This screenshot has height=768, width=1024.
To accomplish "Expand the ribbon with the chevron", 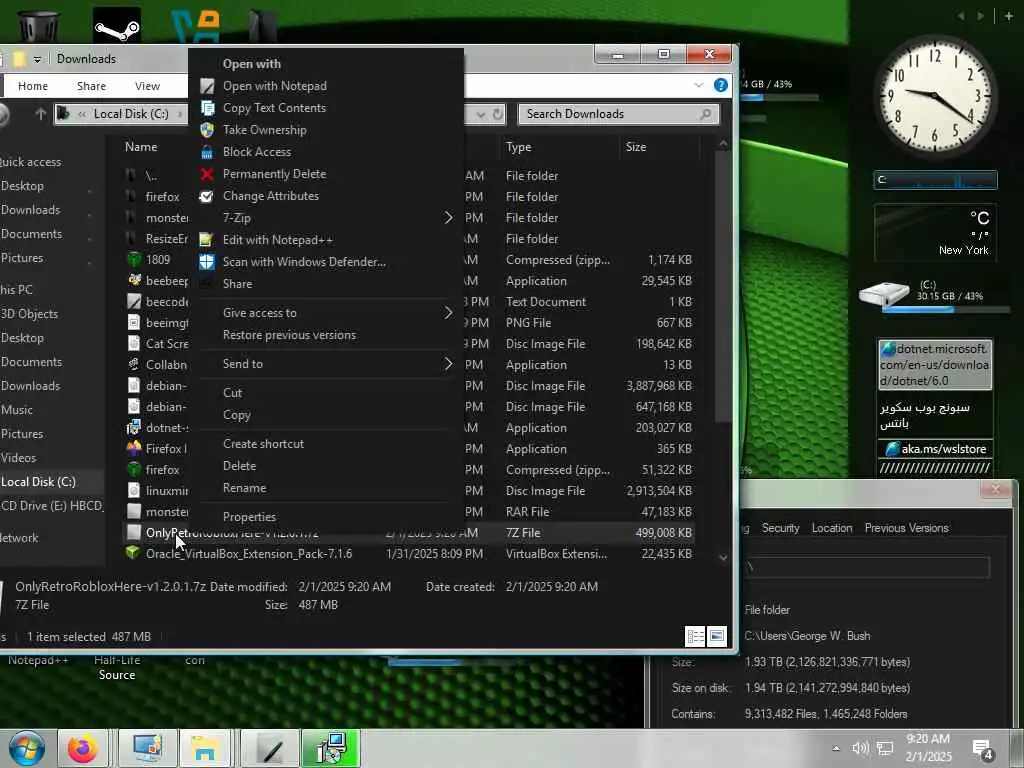I will click(x=699, y=86).
